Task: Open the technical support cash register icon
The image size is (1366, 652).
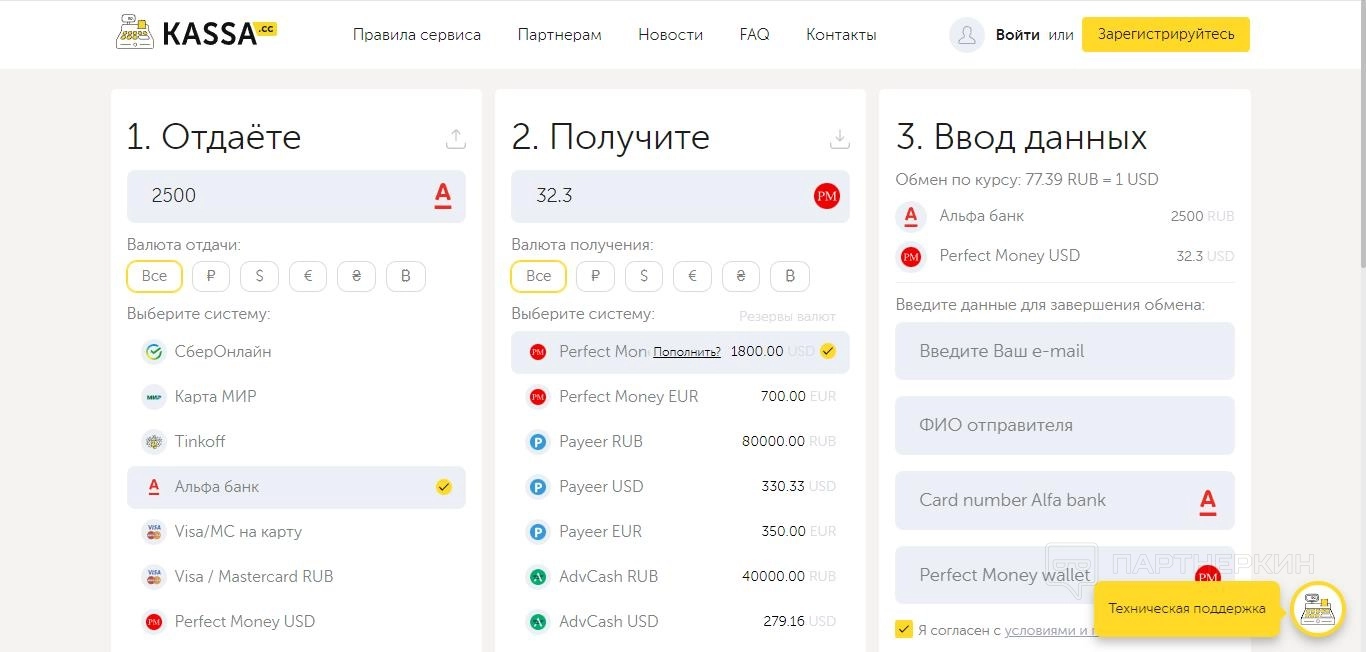Action: (1318, 609)
